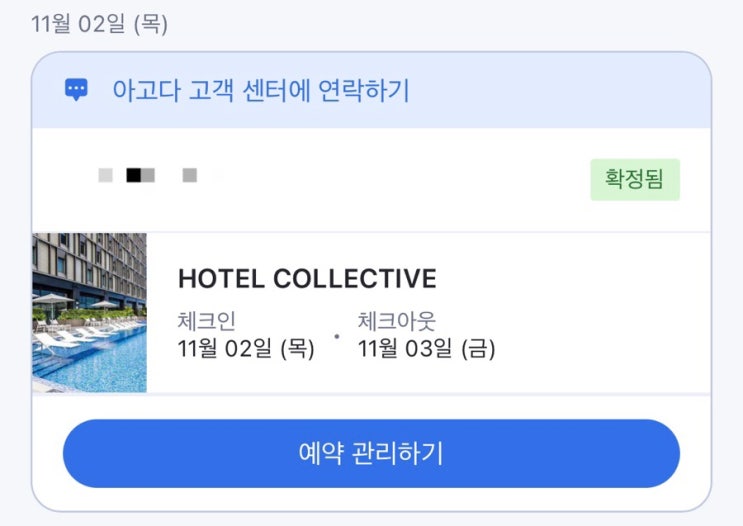Click the check-in date 11월 02일 (목)
The height and width of the screenshot is (526, 743).
(246, 349)
